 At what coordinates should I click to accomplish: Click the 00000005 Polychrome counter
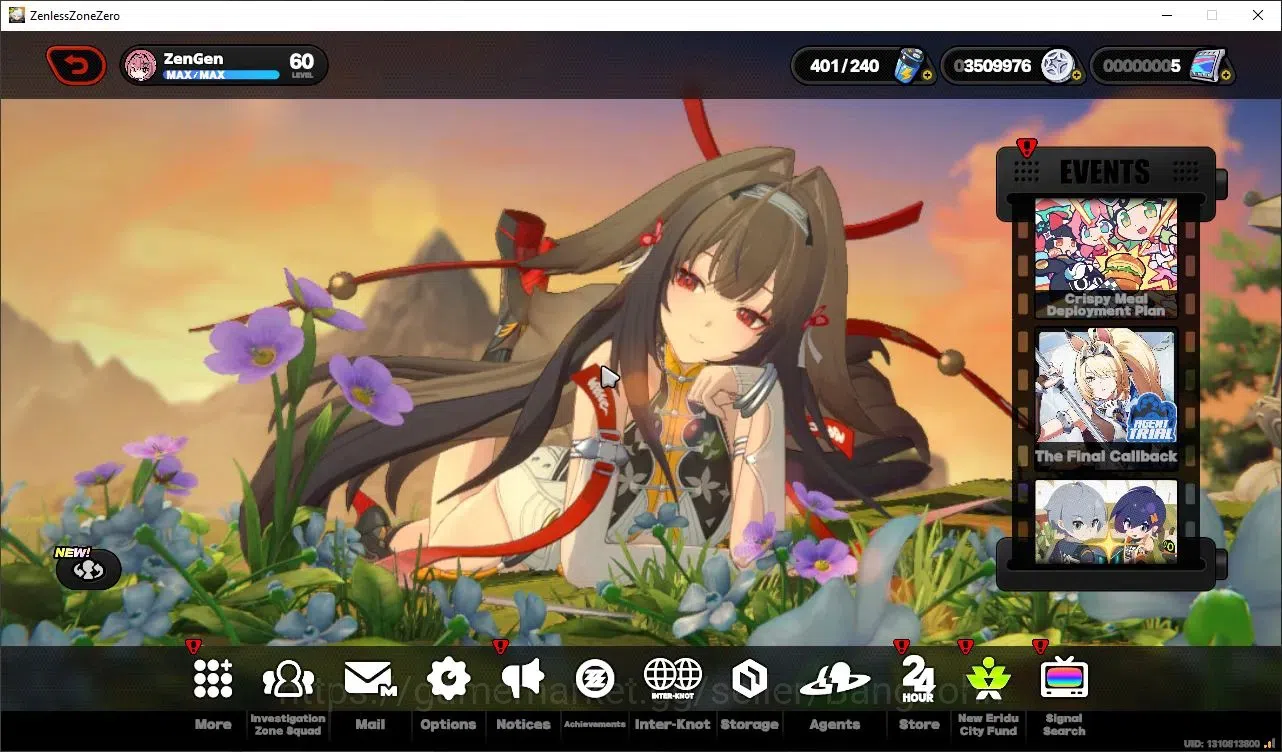coord(1141,66)
